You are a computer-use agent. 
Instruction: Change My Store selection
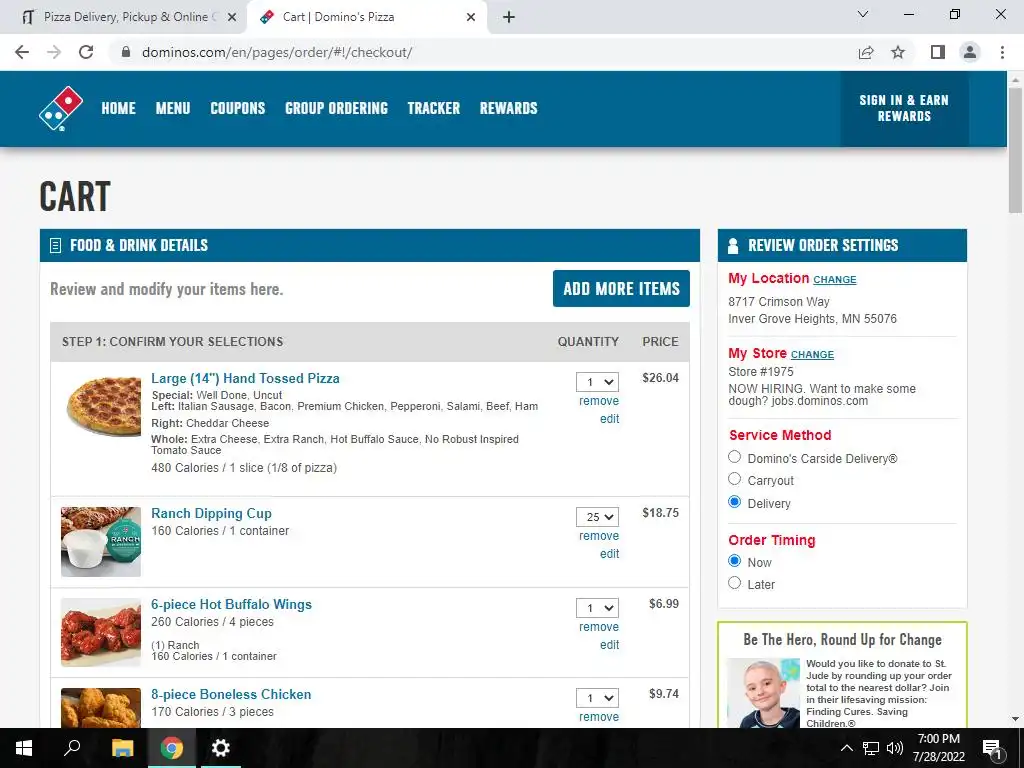coord(812,355)
